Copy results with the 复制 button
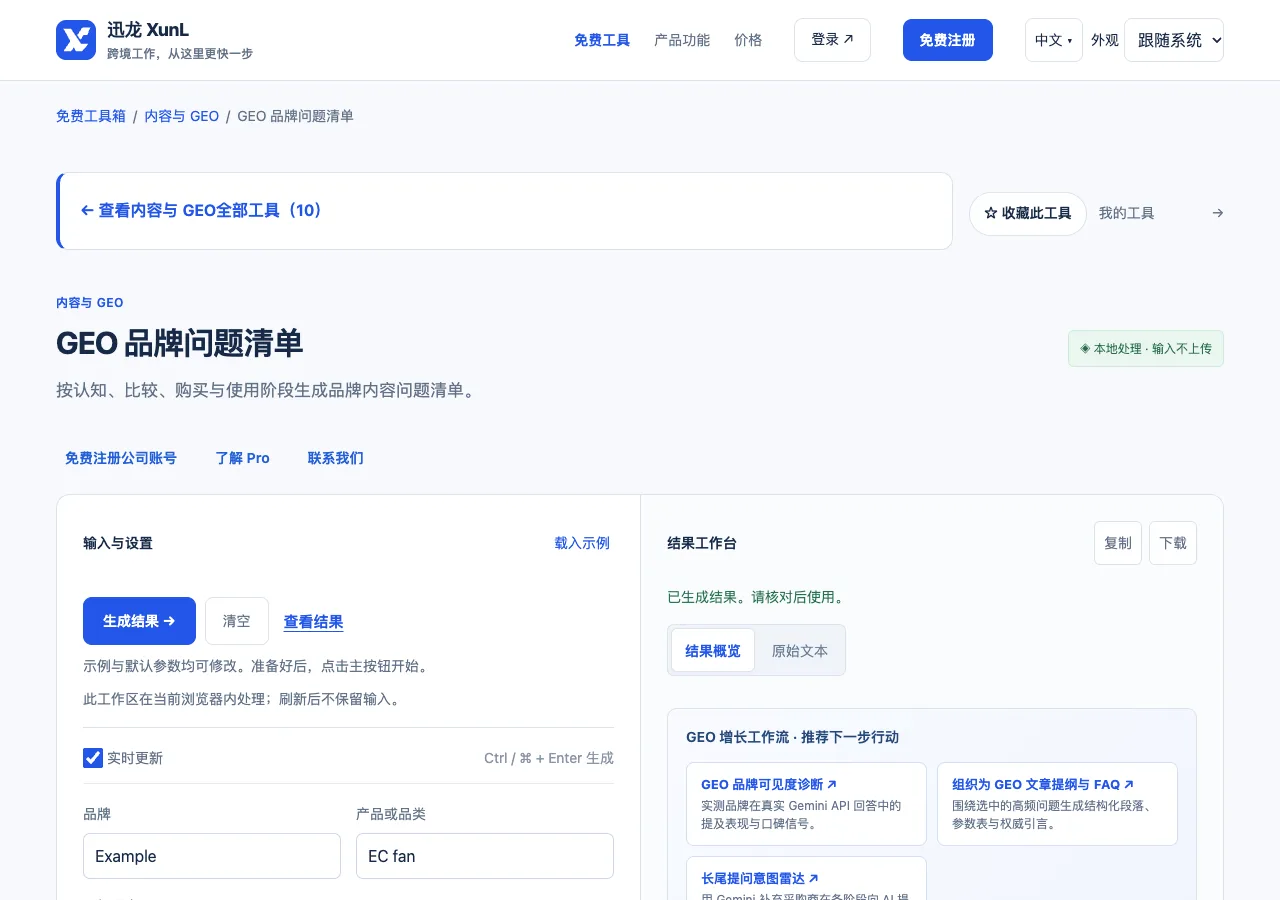The width and height of the screenshot is (1280, 900). click(x=1118, y=543)
